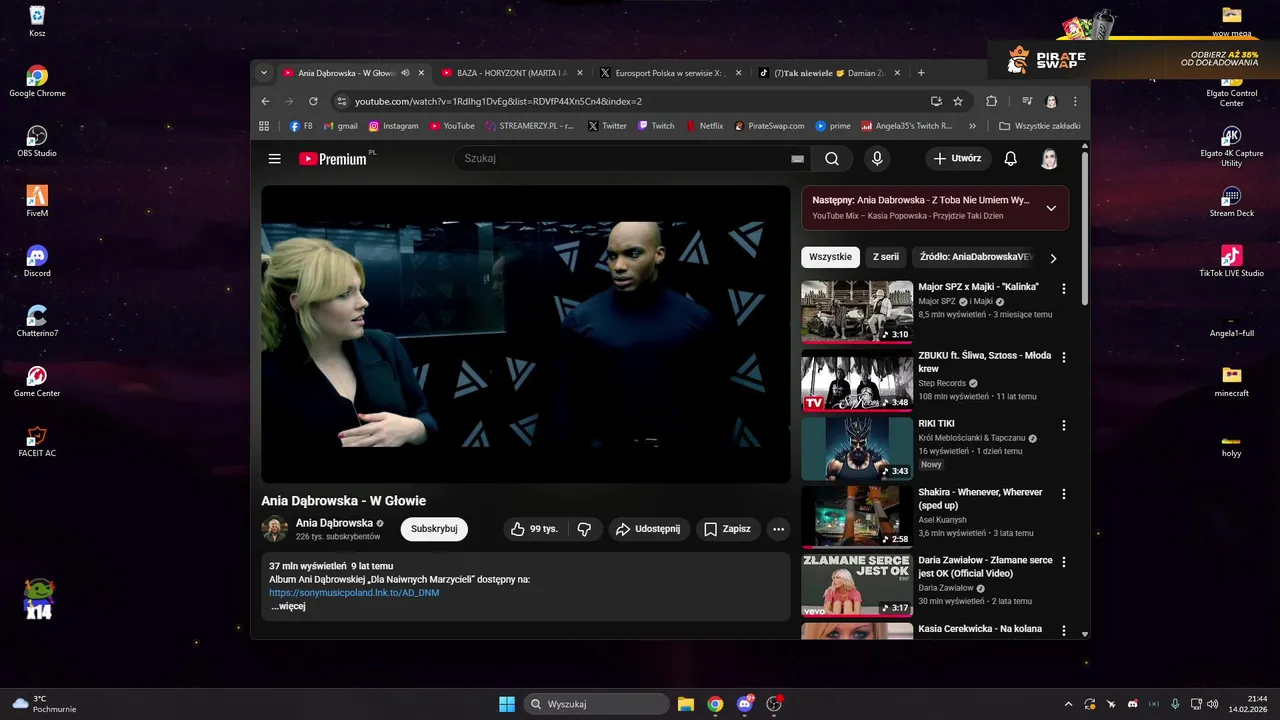Open Chrome three-dot menu
1280x720 pixels.
click(1075, 101)
